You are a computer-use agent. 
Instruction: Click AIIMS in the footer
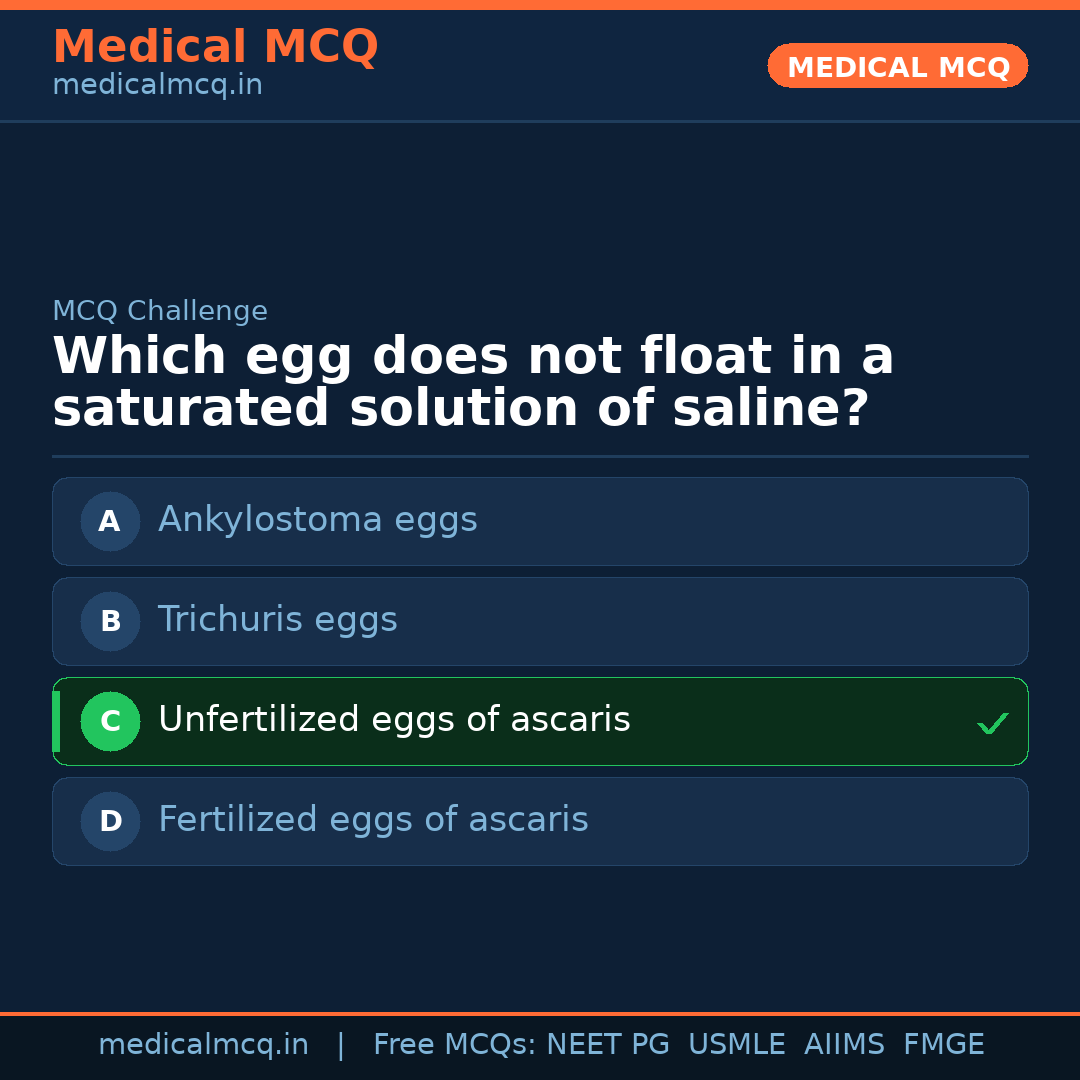click(x=844, y=1045)
